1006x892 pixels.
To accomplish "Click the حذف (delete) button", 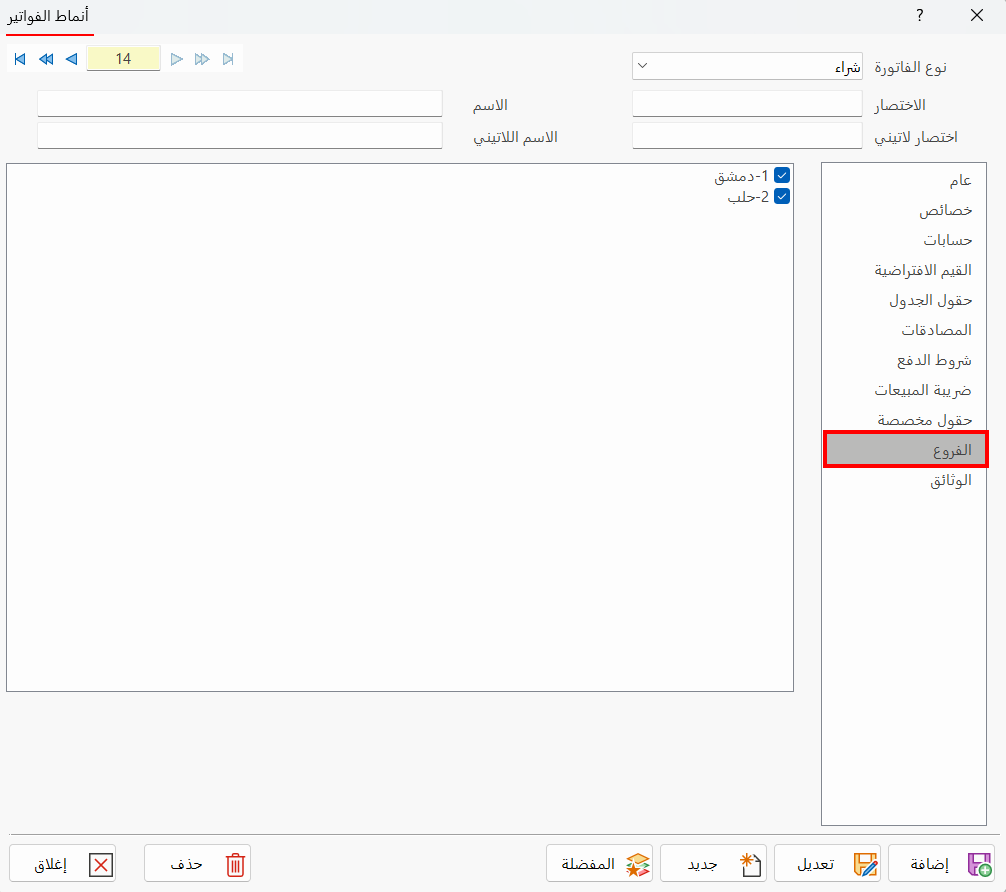I will 198,864.
